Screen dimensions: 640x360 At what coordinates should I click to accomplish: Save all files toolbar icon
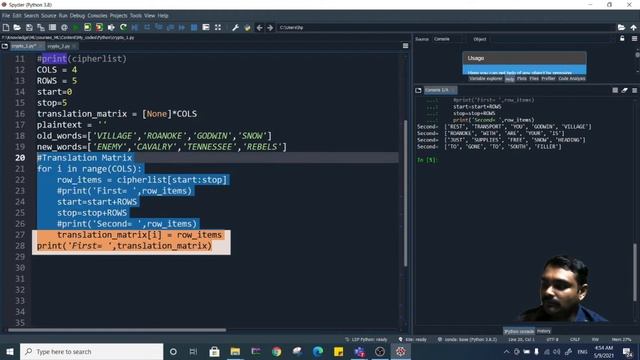click(x=41, y=27)
